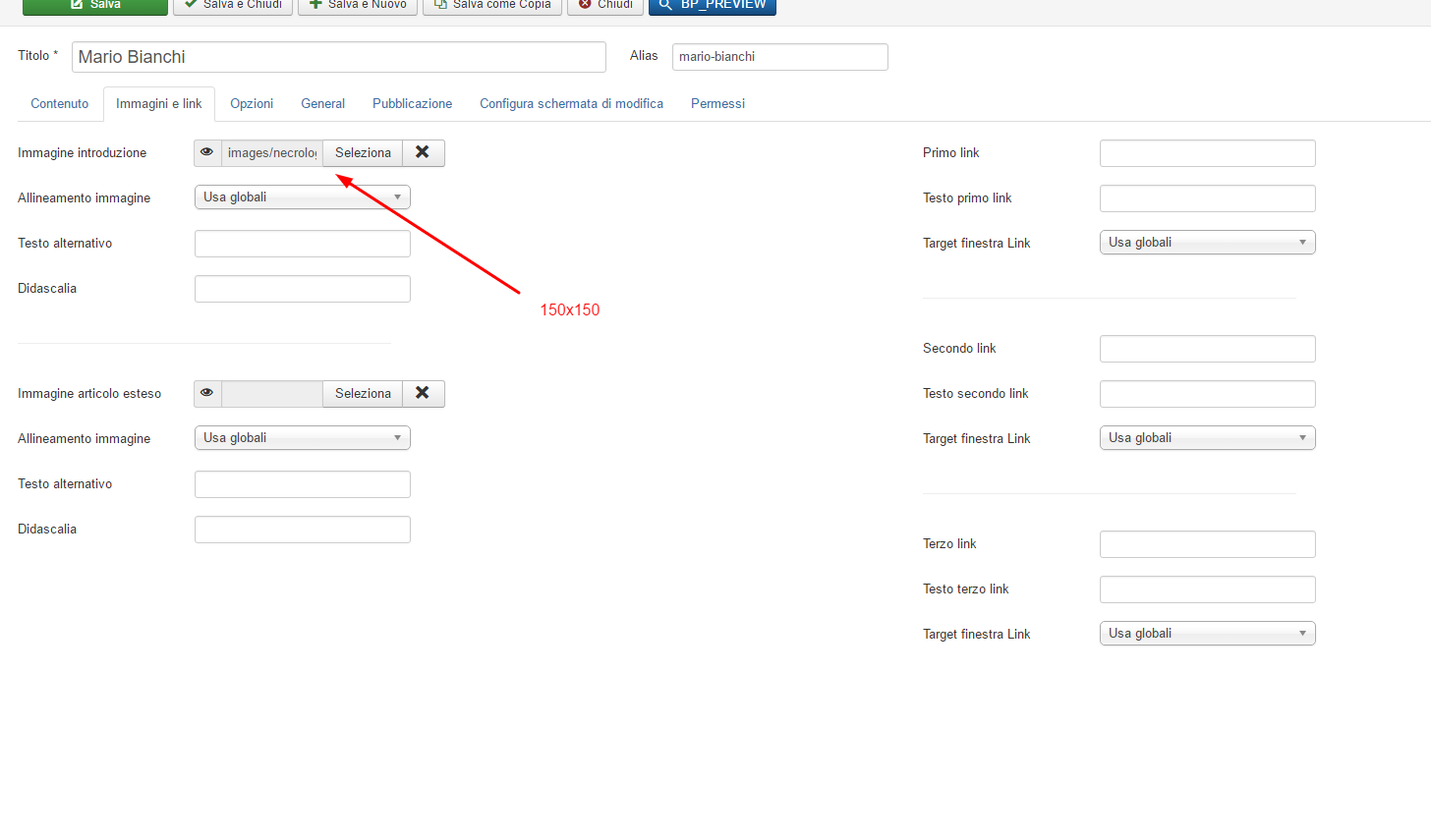The width and height of the screenshot is (1431, 840).
Task: Preview the Immagine introduzione with the eye icon
Action: [x=207, y=152]
